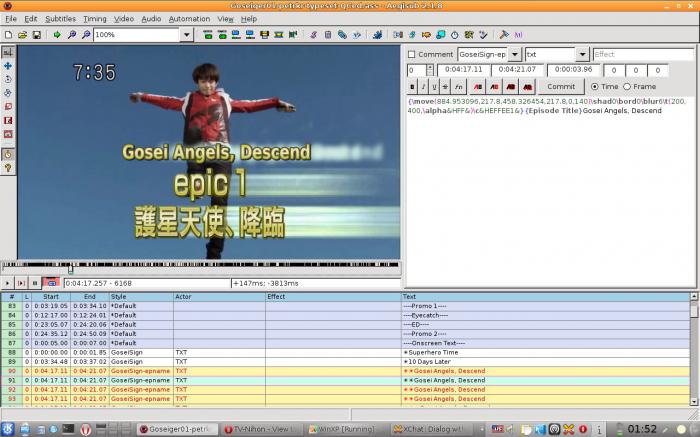Open visual typesetting help icon
This screenshot has width=700, height=437.
[8, 168]
